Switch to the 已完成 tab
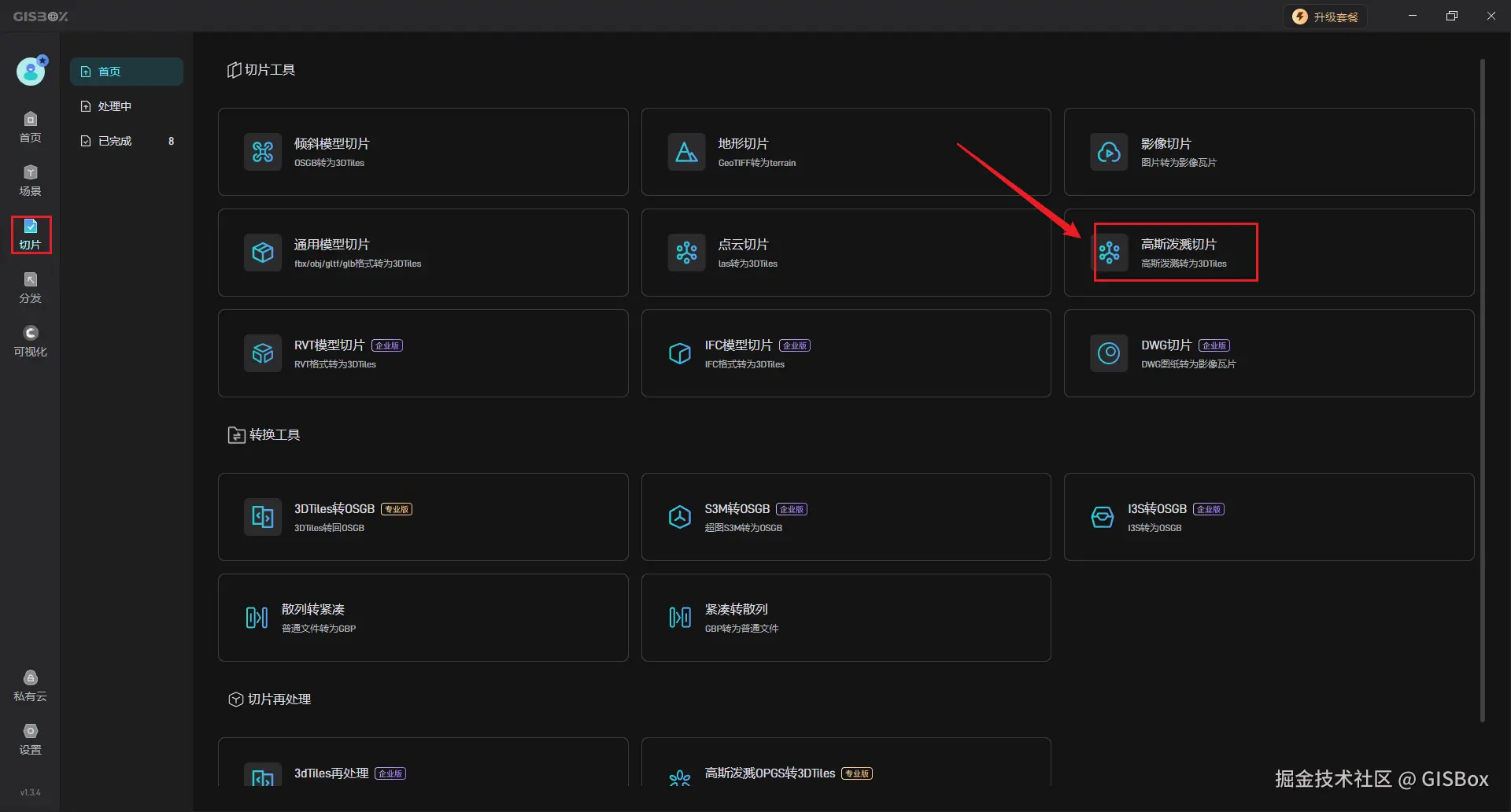Image resolution: width=1511 pixels, height=812 pixels. (x=127, y=141)
